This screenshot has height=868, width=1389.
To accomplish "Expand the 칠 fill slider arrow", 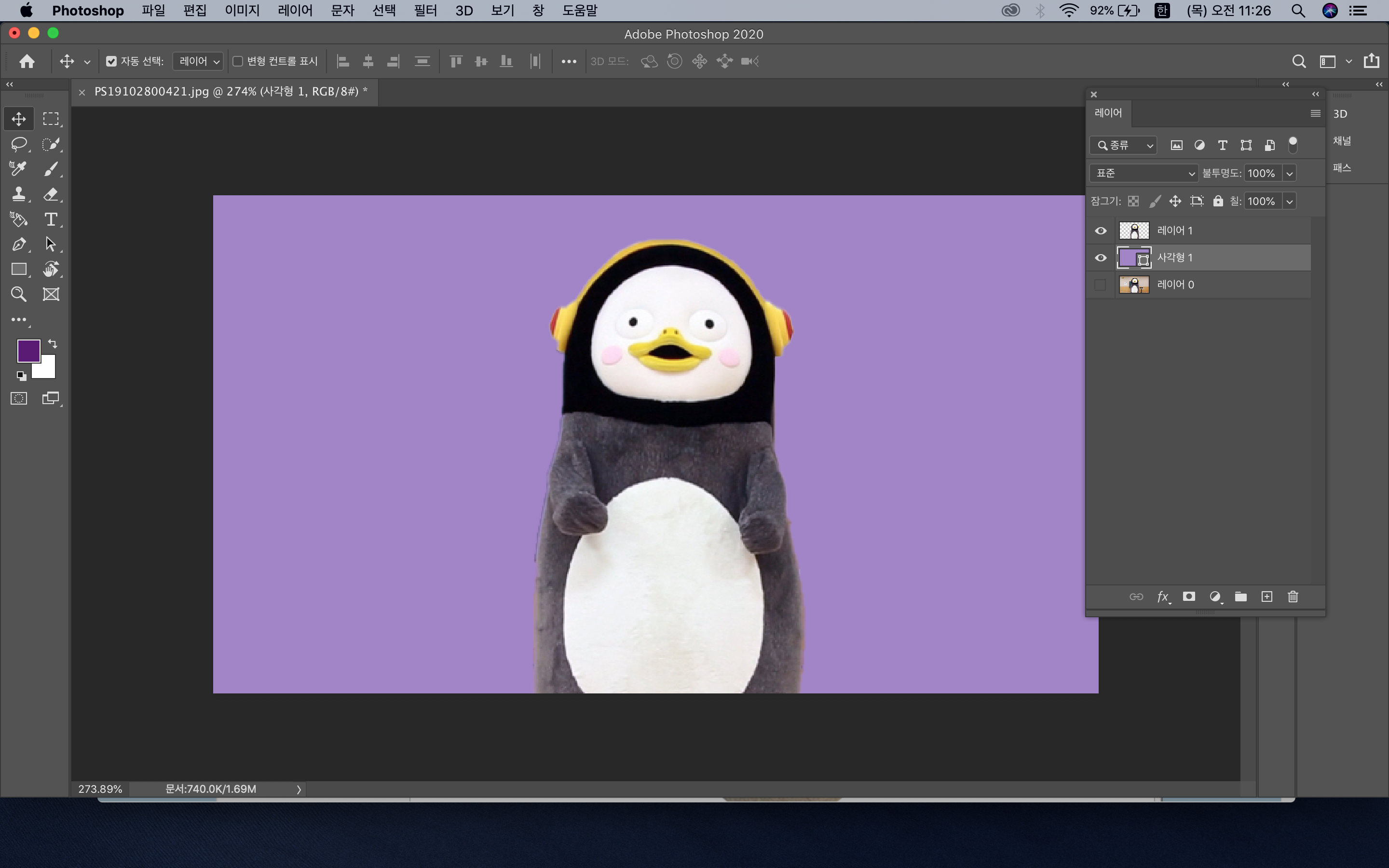I will pyautogui.click(x=1289, y=202).
